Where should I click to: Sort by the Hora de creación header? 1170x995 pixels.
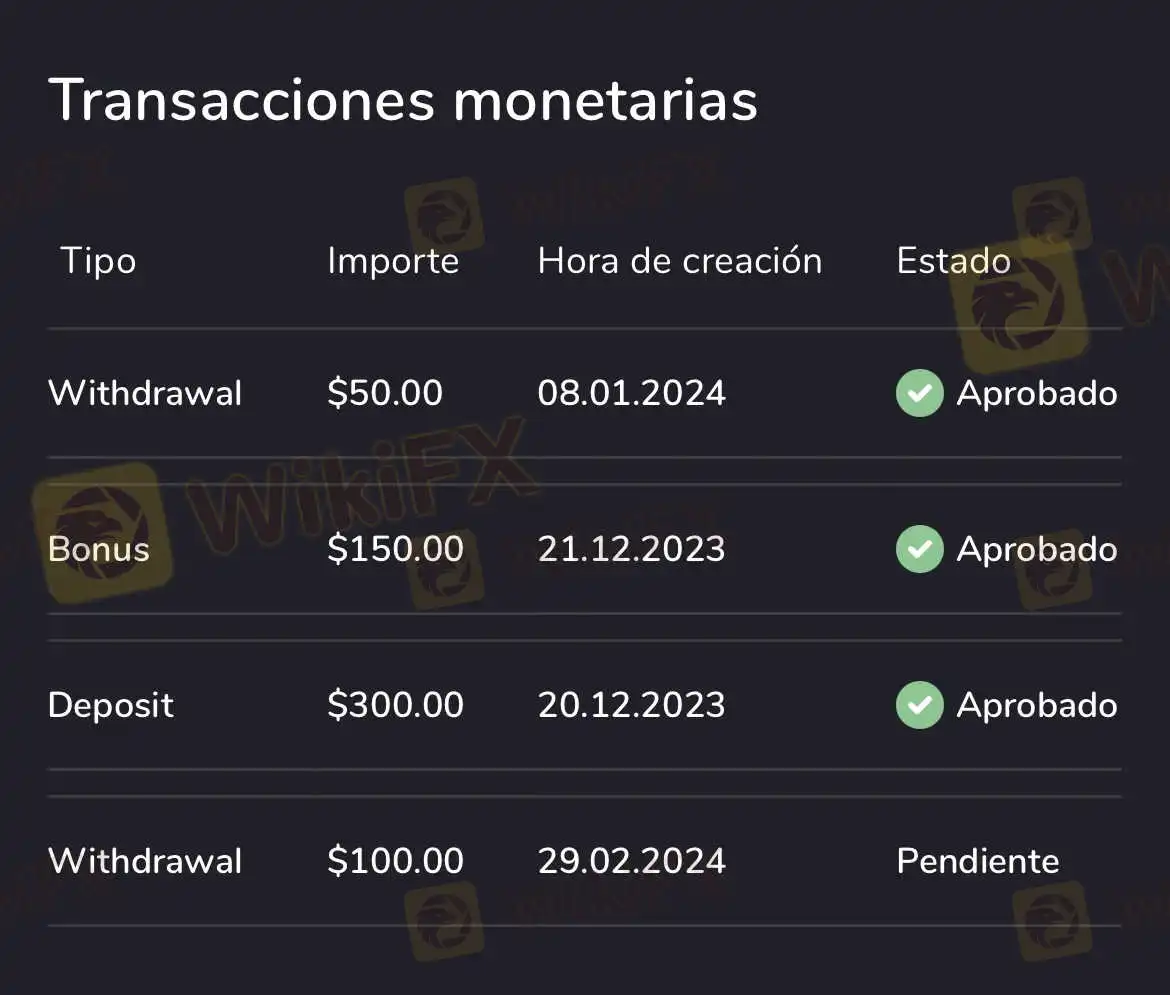point(679,261)
